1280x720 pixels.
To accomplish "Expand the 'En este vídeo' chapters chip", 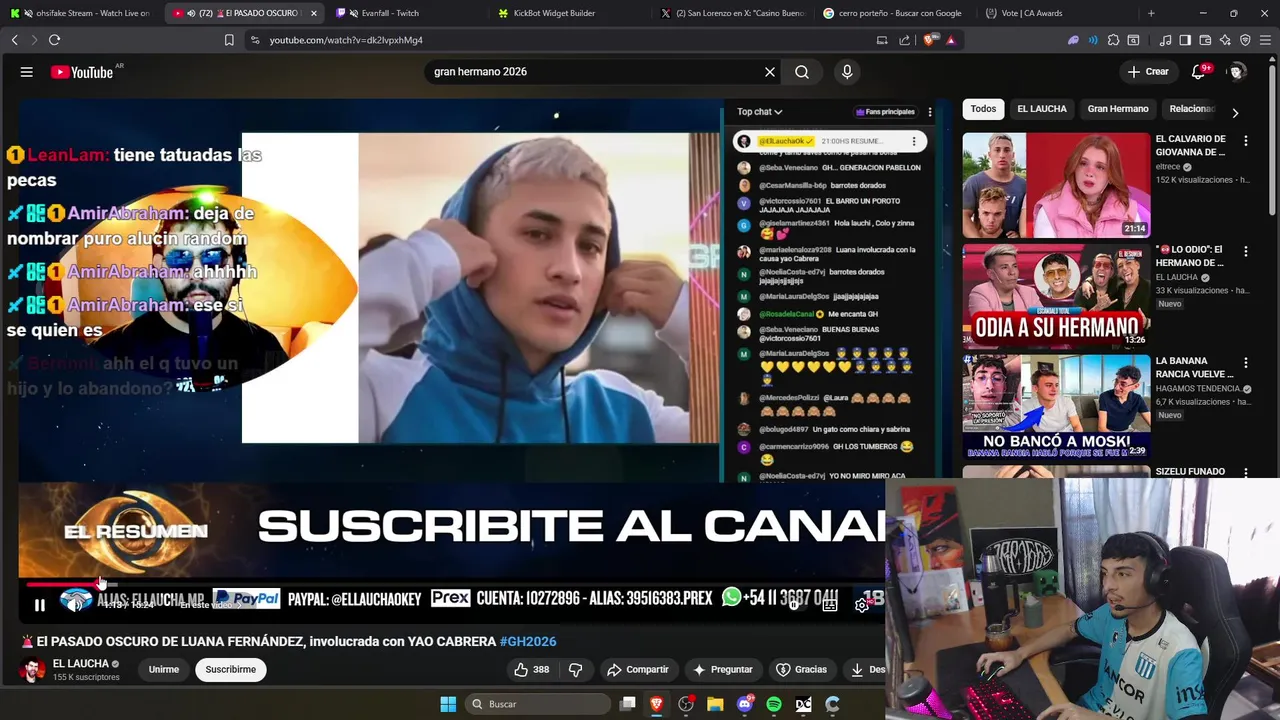I will pos(210,605).
